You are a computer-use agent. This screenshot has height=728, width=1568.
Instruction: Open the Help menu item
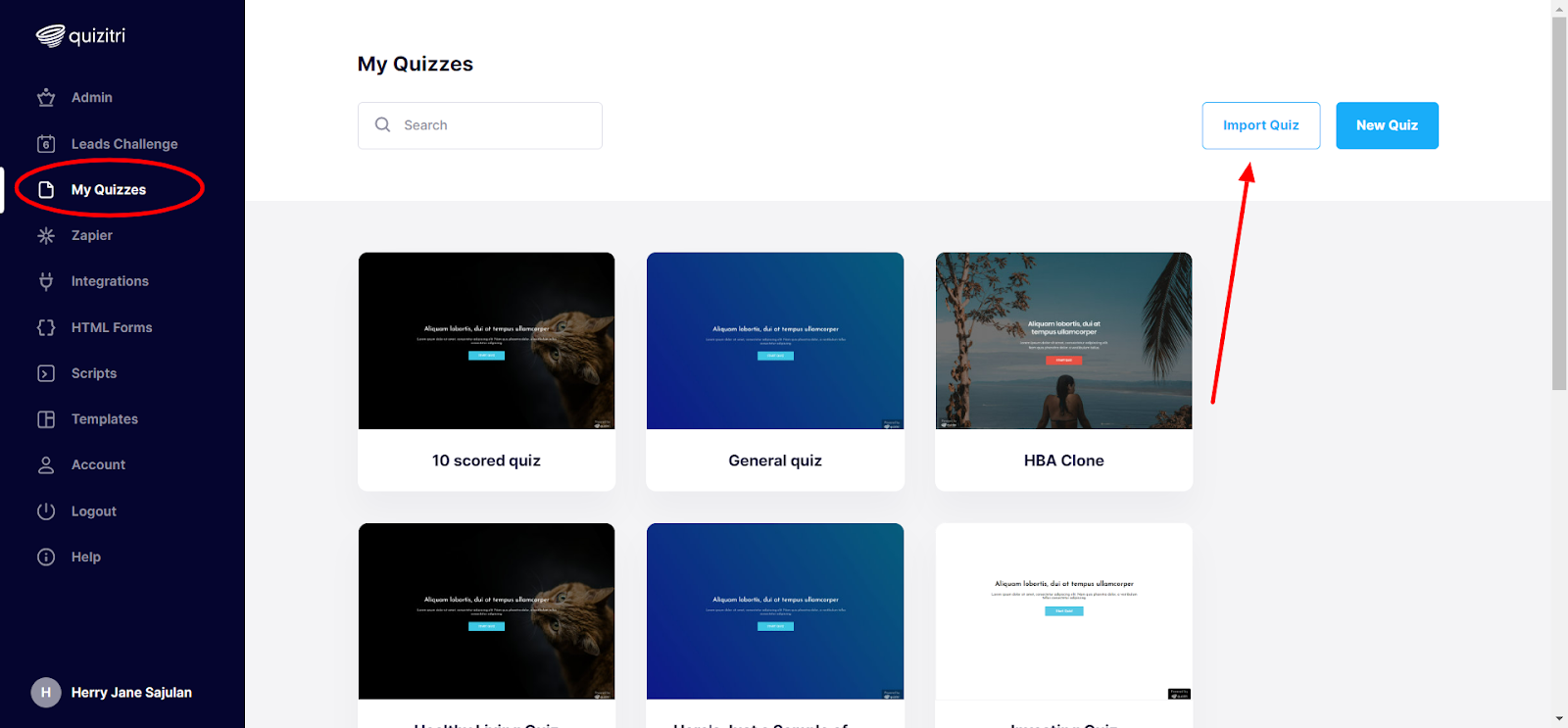pos(86,558)
